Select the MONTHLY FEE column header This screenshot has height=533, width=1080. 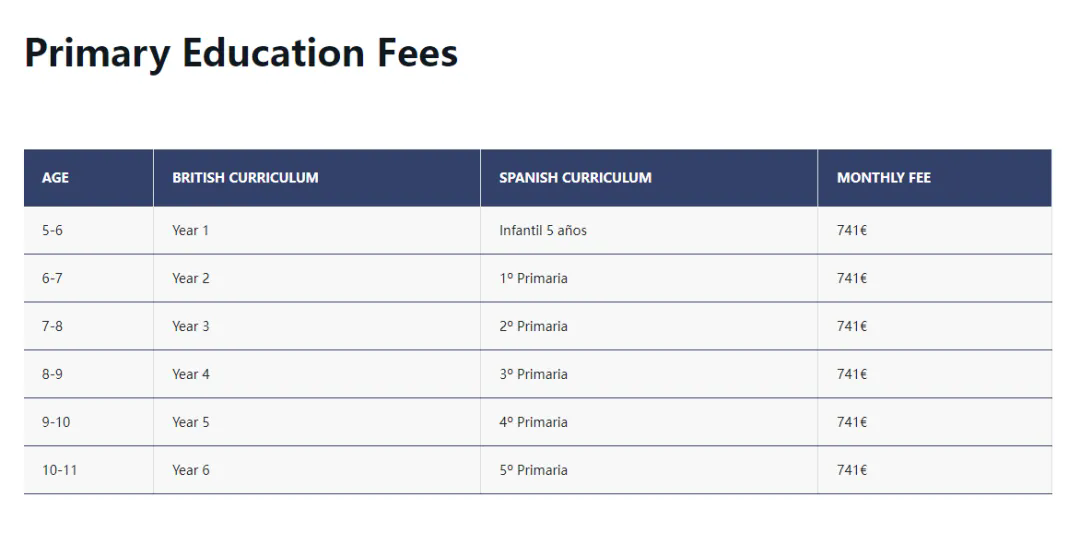(935, 178)
